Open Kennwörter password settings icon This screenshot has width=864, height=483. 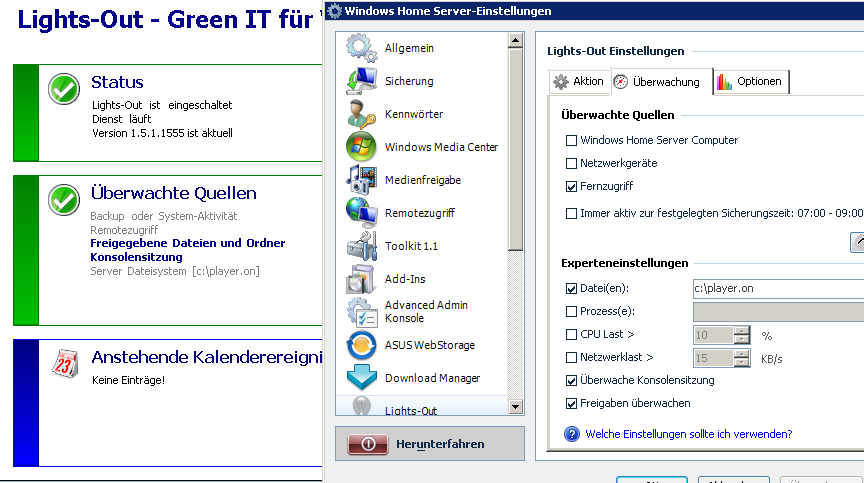coord(361,114)
